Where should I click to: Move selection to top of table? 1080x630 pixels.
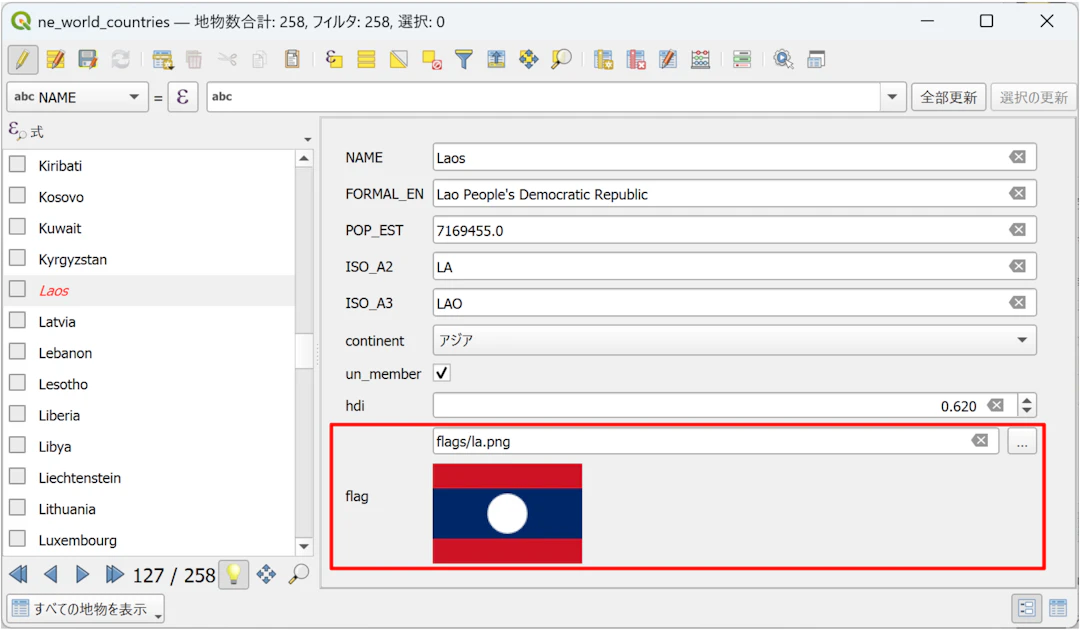pos(496,60)
